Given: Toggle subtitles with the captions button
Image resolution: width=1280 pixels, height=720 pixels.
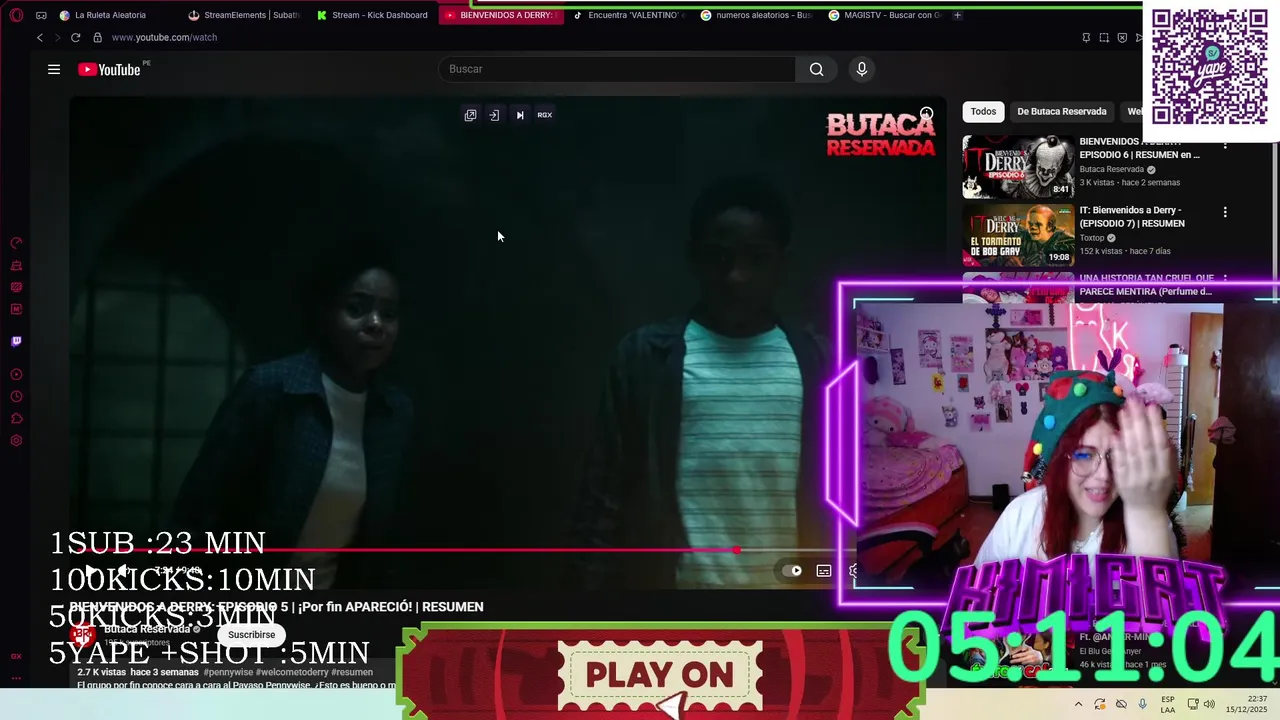Looking at the screenshot, I should pos(824,571).
